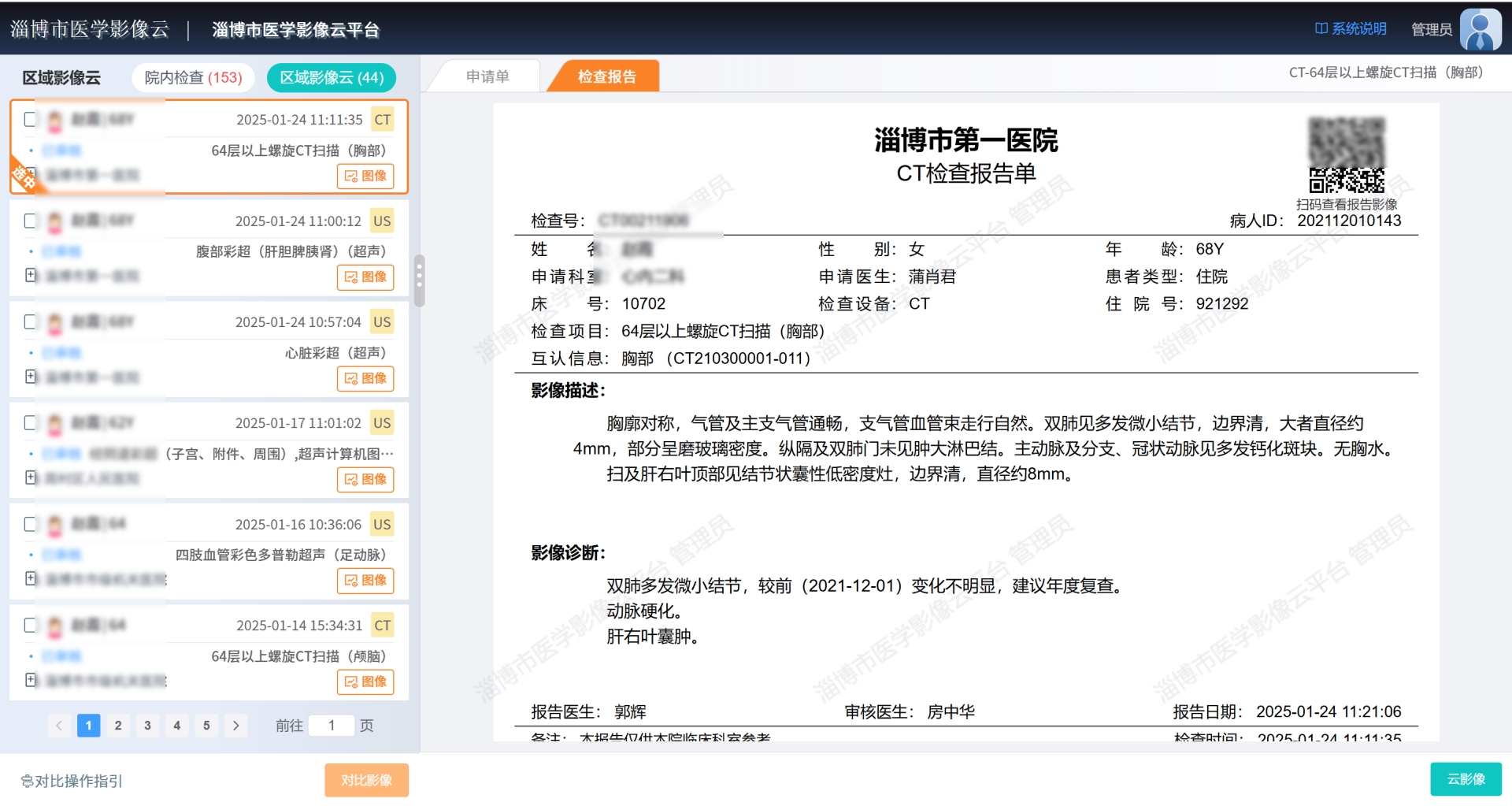Click the CT badge on 颅脑 scan record

point(383,626)
